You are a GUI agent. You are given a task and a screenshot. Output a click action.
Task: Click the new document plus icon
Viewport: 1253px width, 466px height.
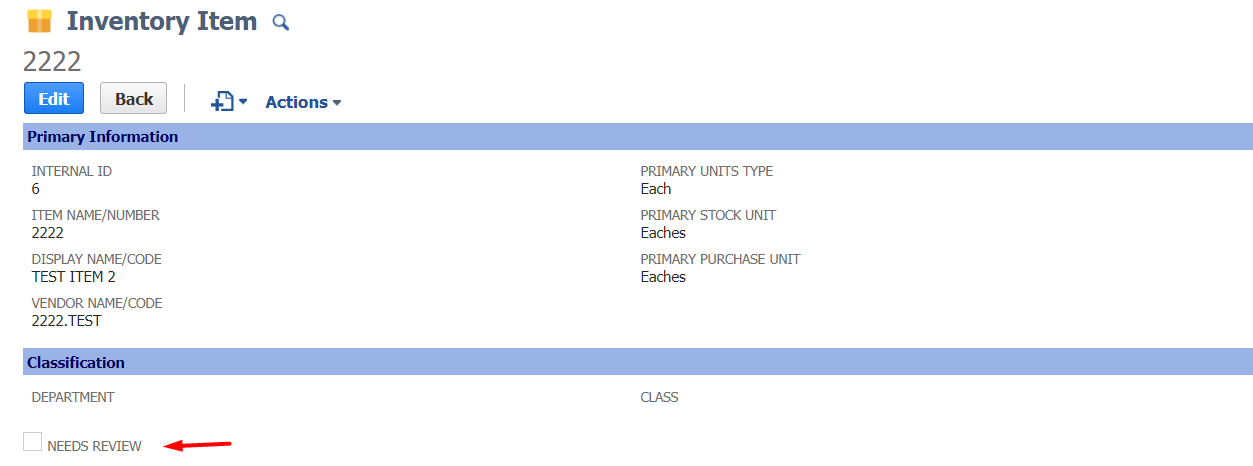click(x=222, y=101)
